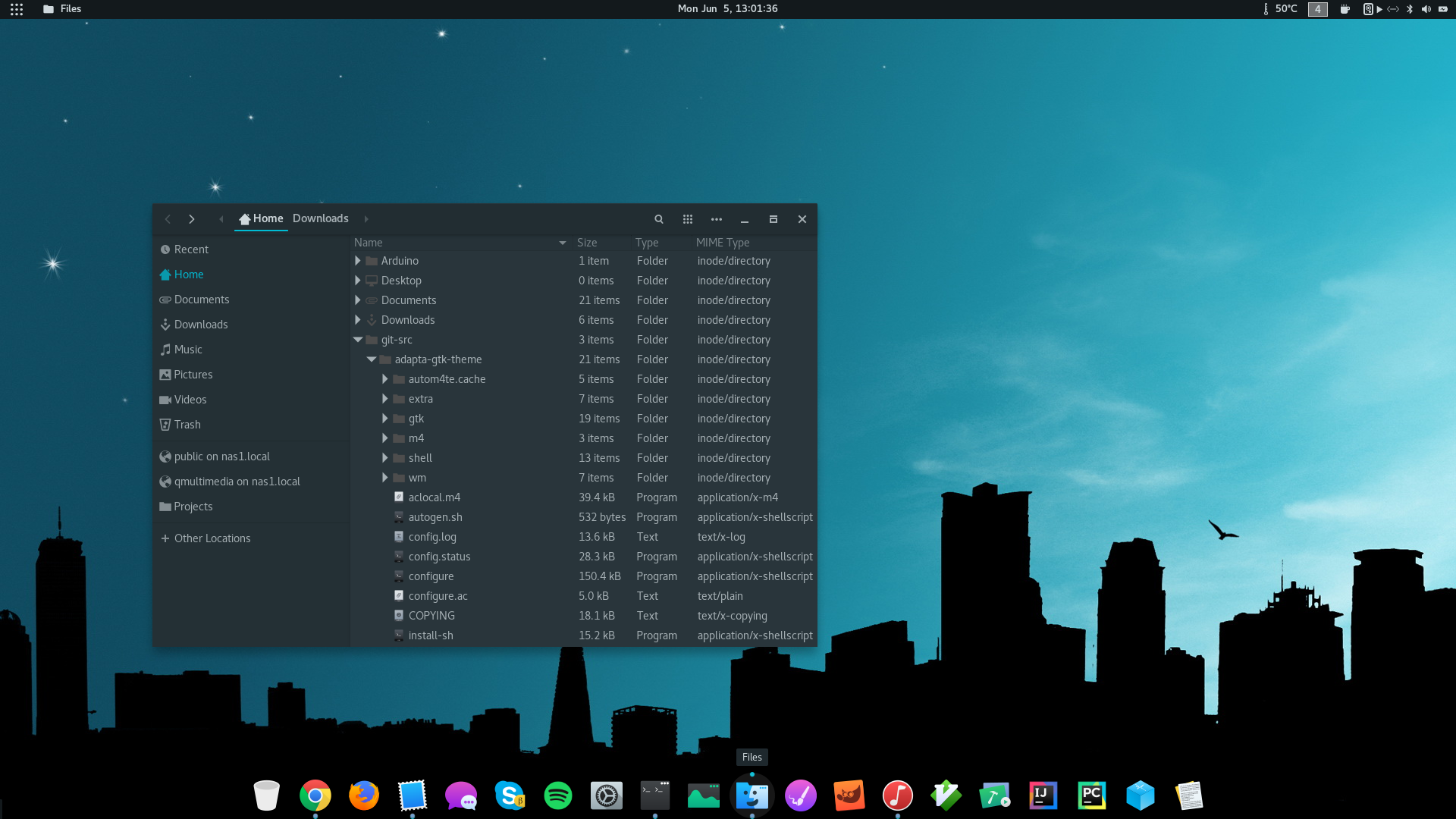Select the configure.ac file
This screenshot has height=819, width=1456.
click(438, 596)
